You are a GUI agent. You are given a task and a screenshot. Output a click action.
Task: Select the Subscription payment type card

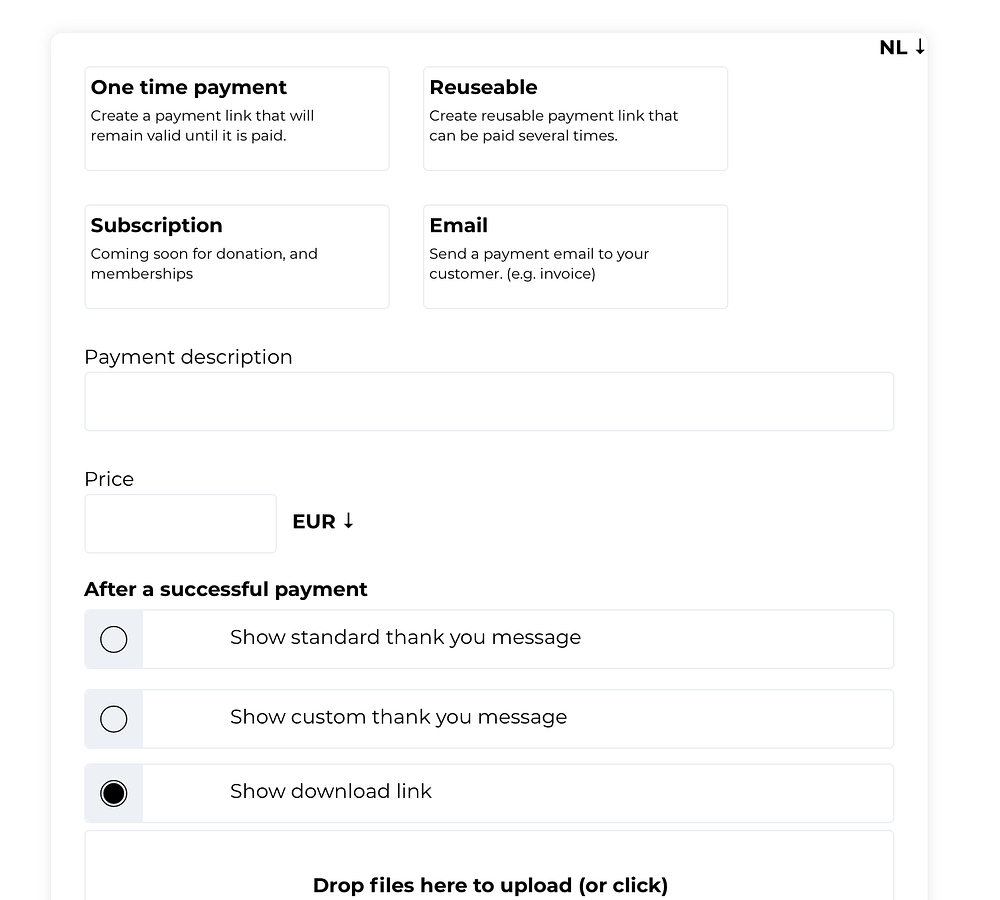pyautogui.click(x=237, y=256)
